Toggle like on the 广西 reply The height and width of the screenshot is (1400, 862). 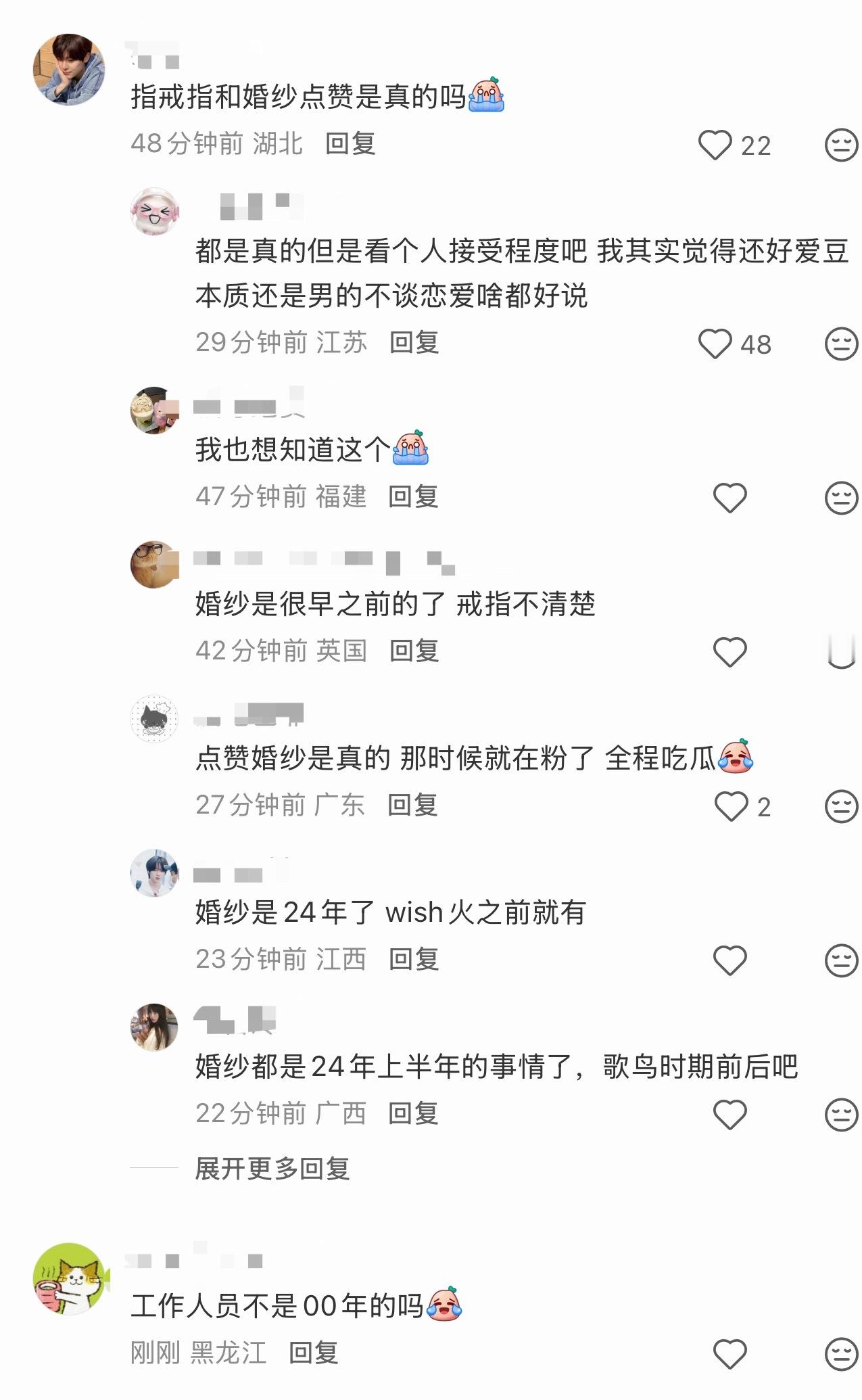tap(730, 1115)
